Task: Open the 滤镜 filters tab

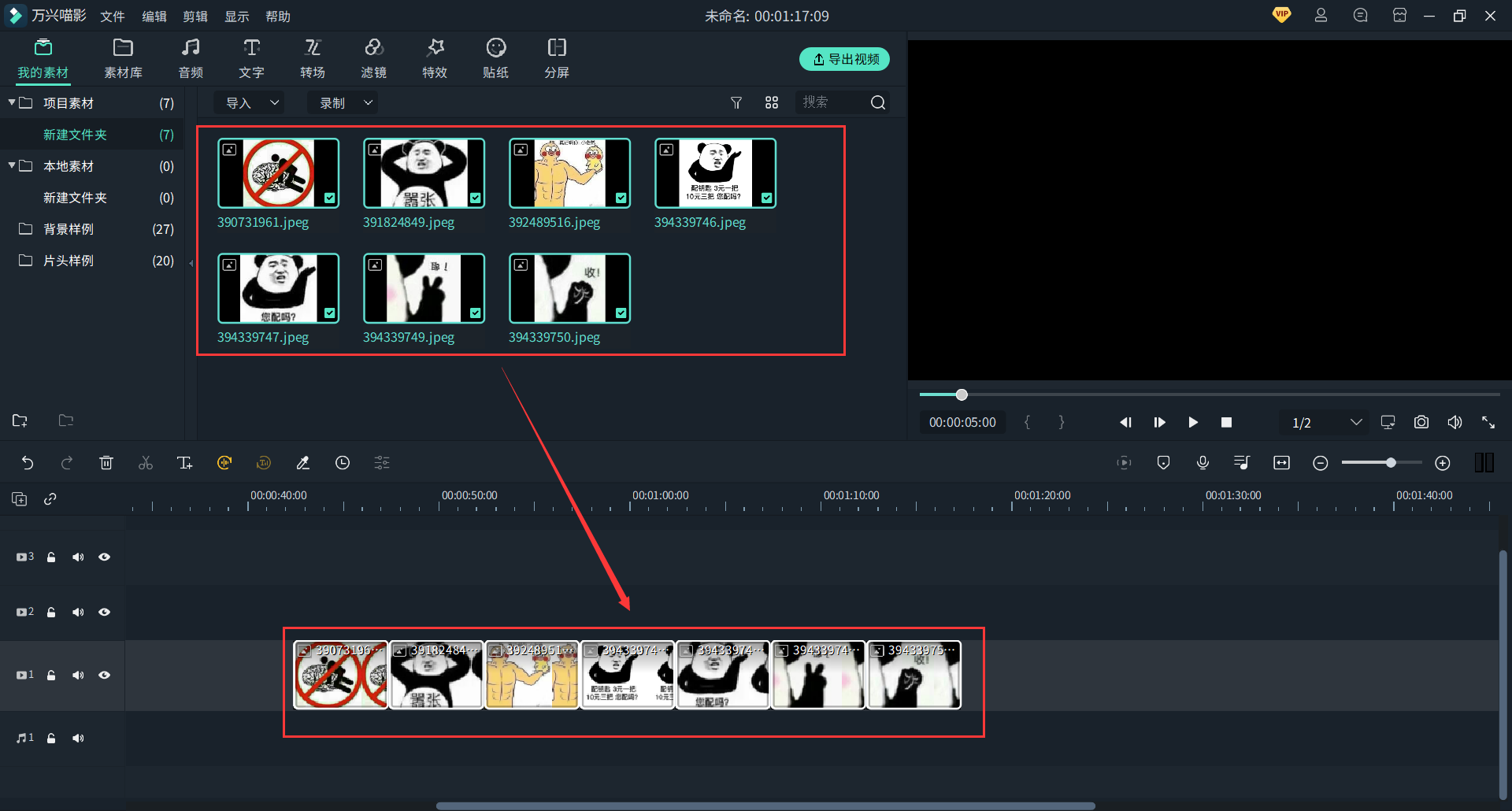Action: [x=373, y=59]
